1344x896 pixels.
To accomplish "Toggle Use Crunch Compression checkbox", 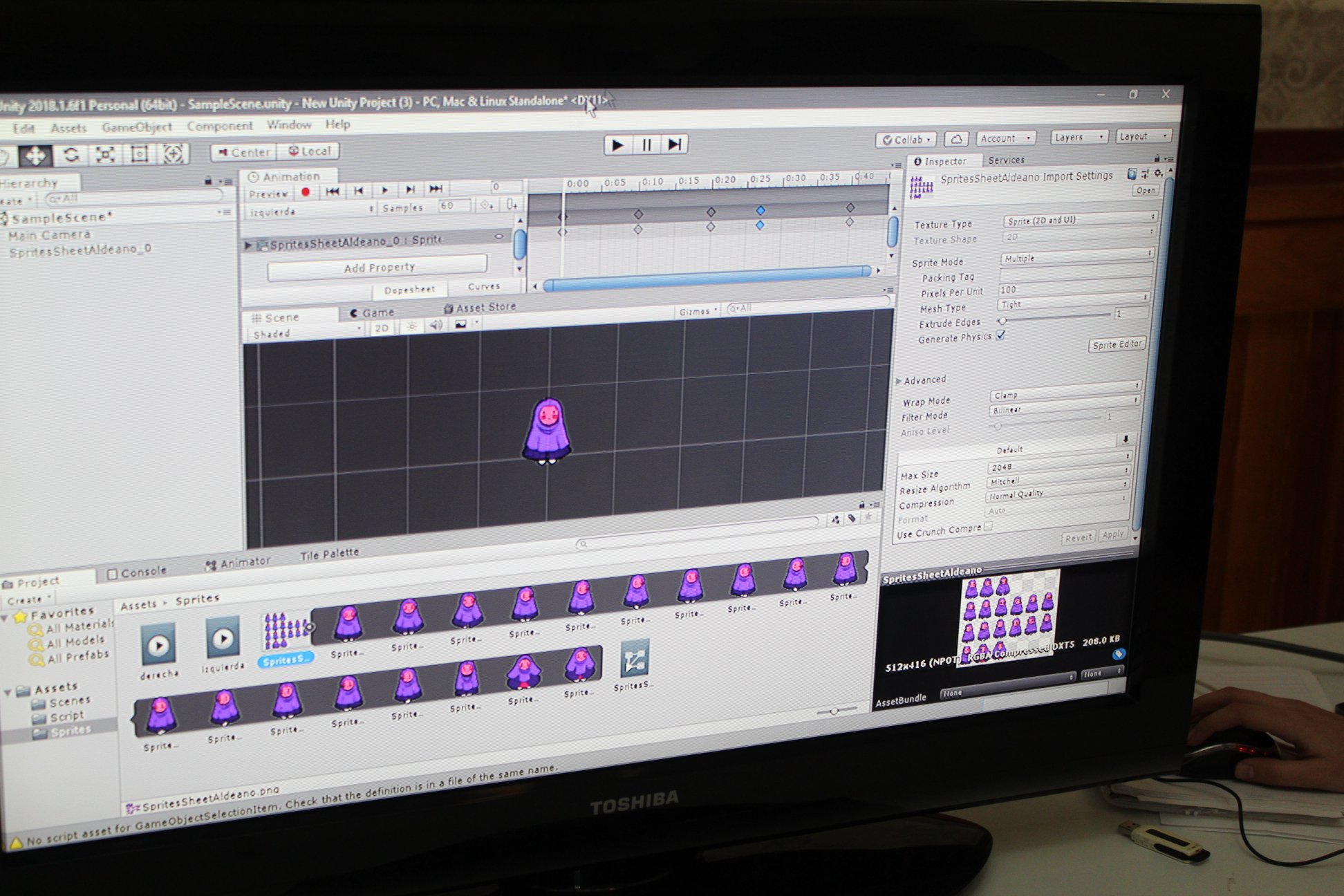I will pyautogui.click(x=989, y=526).
